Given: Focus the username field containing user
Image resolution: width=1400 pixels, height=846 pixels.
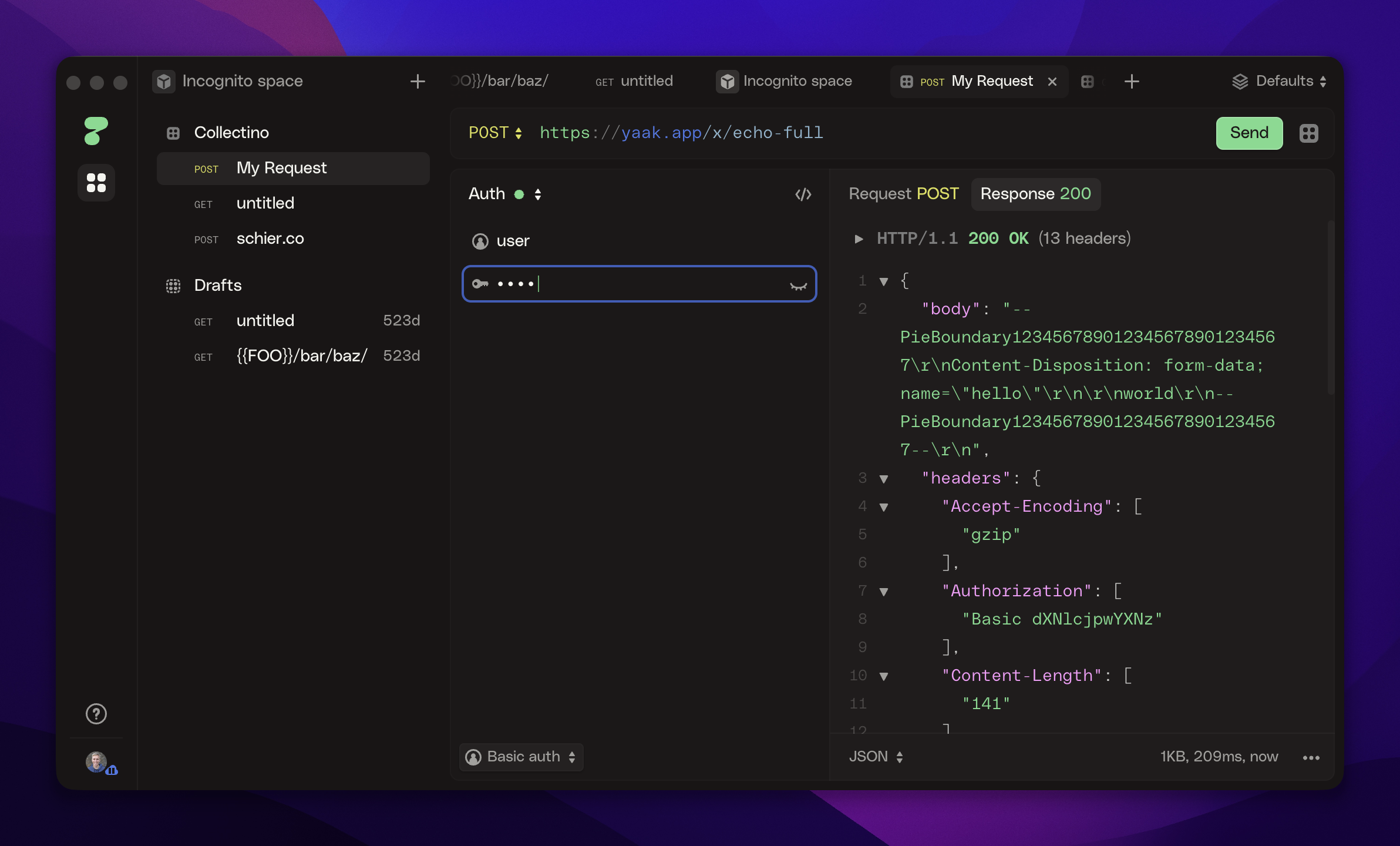Looking at the screenshot, I should click(x=639, y=241).
